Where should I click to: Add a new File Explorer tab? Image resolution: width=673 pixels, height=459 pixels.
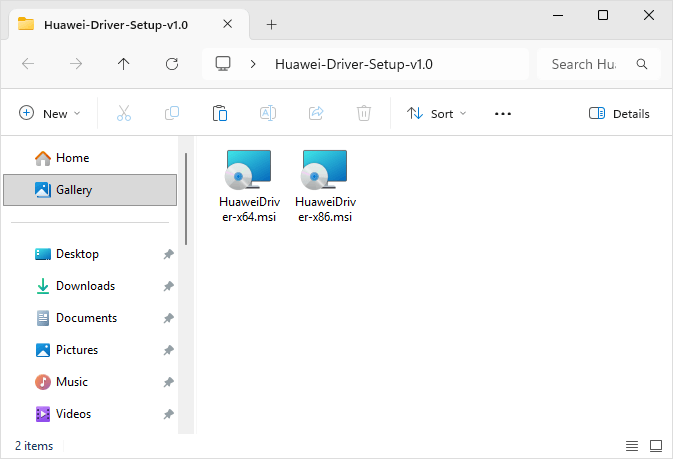(271, 24)
